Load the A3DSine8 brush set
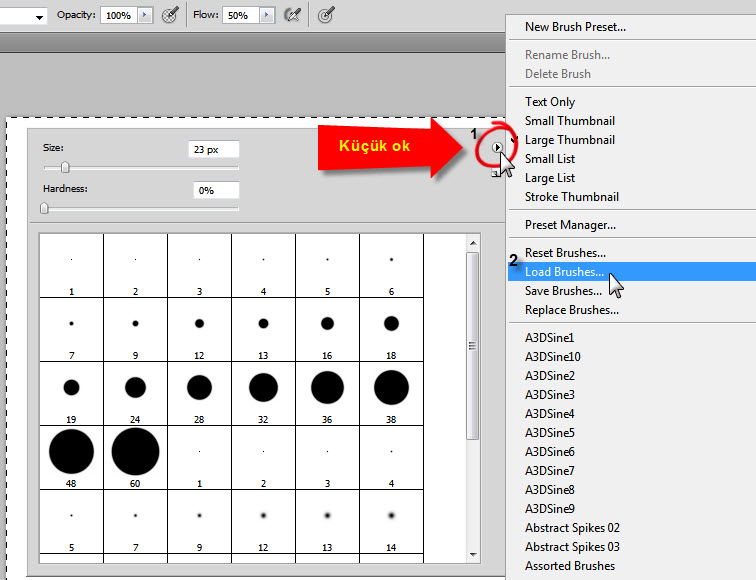 (550, 490)
